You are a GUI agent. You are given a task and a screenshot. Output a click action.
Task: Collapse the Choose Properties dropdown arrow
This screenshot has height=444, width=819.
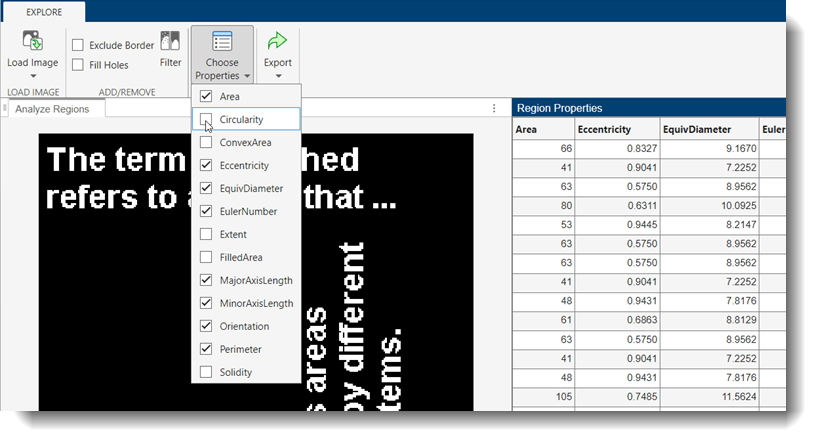pyautogui.click(x=247, y=76)
